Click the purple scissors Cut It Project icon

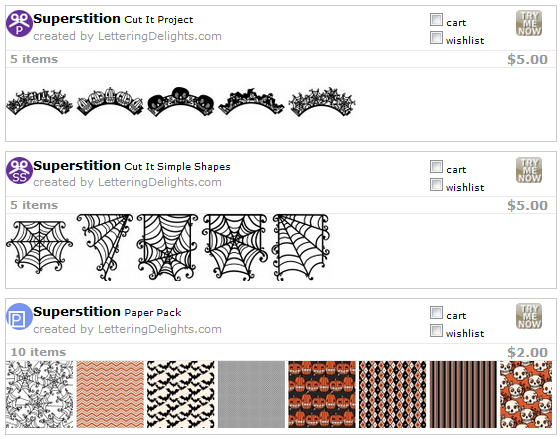(19, 24)
